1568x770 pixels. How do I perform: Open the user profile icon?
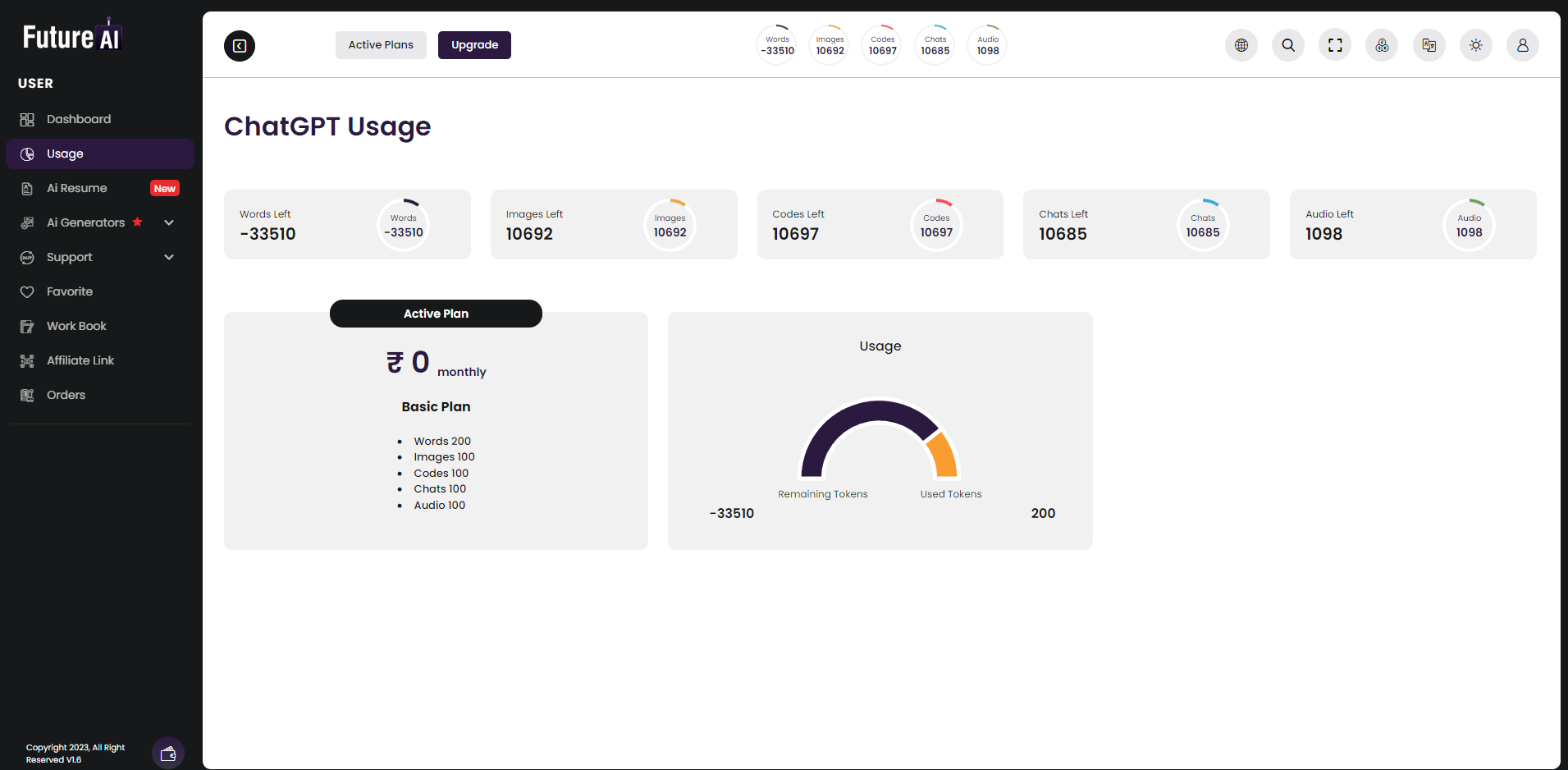pos(1522,45)
